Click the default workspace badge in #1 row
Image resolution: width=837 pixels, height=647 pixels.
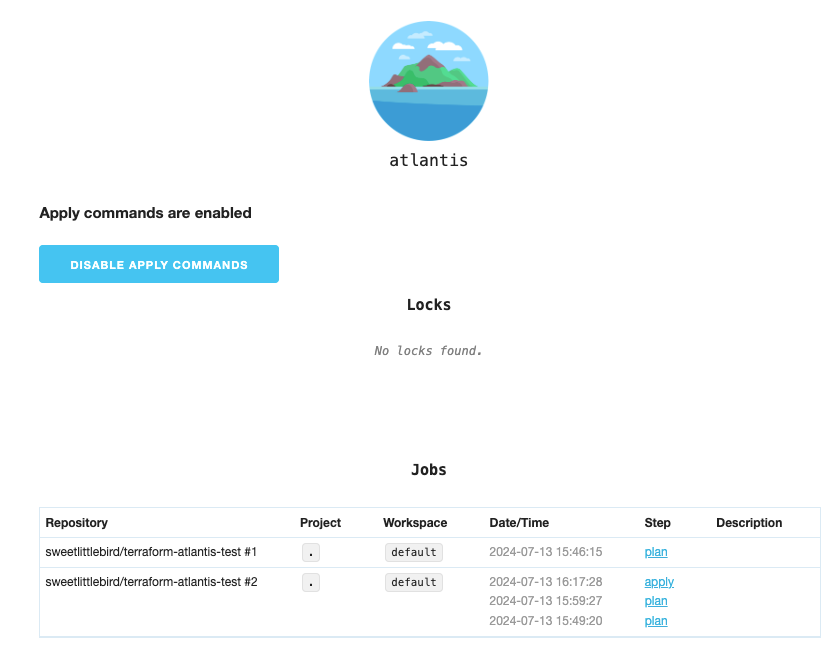414,553
